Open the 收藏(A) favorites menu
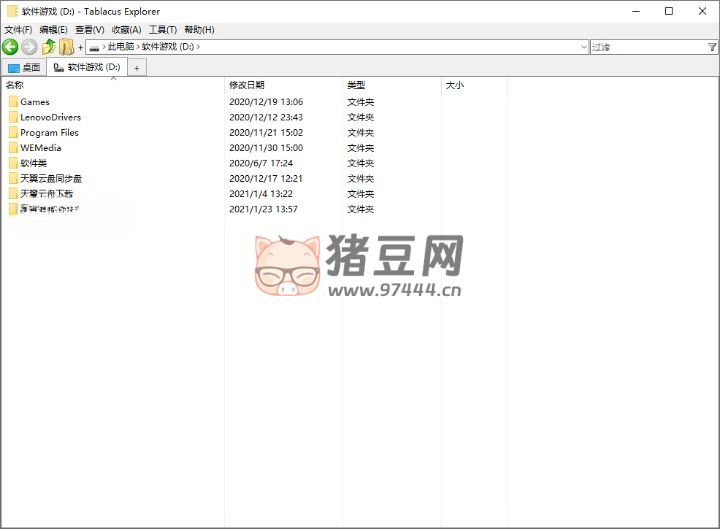The width and height of the screenshot is (720, 529). (126, 30)
